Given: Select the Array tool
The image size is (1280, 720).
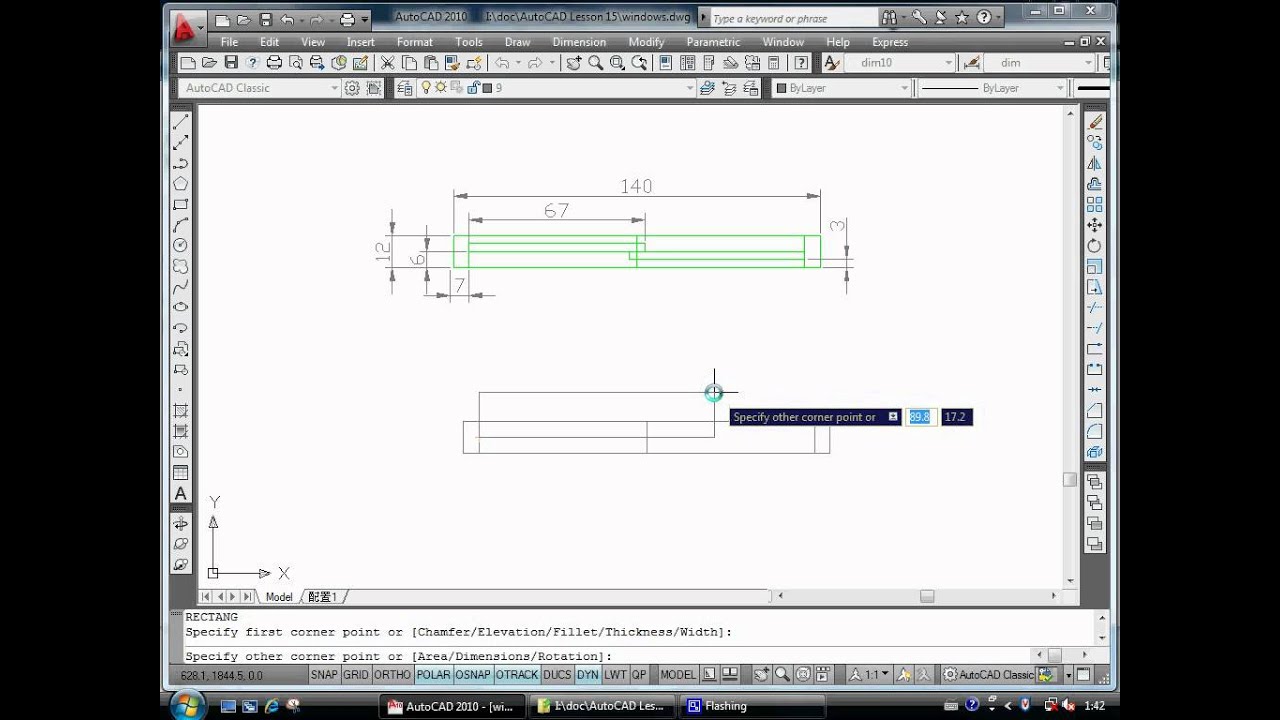Looking at the screenshot, I should (x=1095, y=205).
